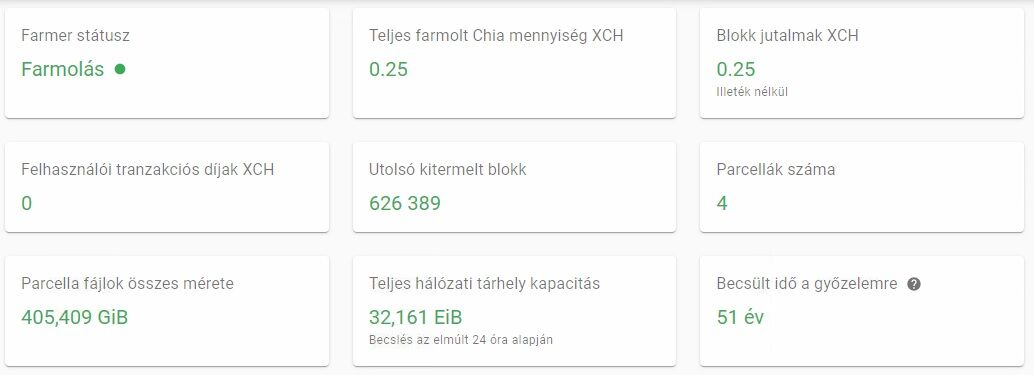The width and height of the screenshot is (1034, 375).
Task: Click the Felhasználói tranzakciós díjak XCH label
Action: coord(148,169)
